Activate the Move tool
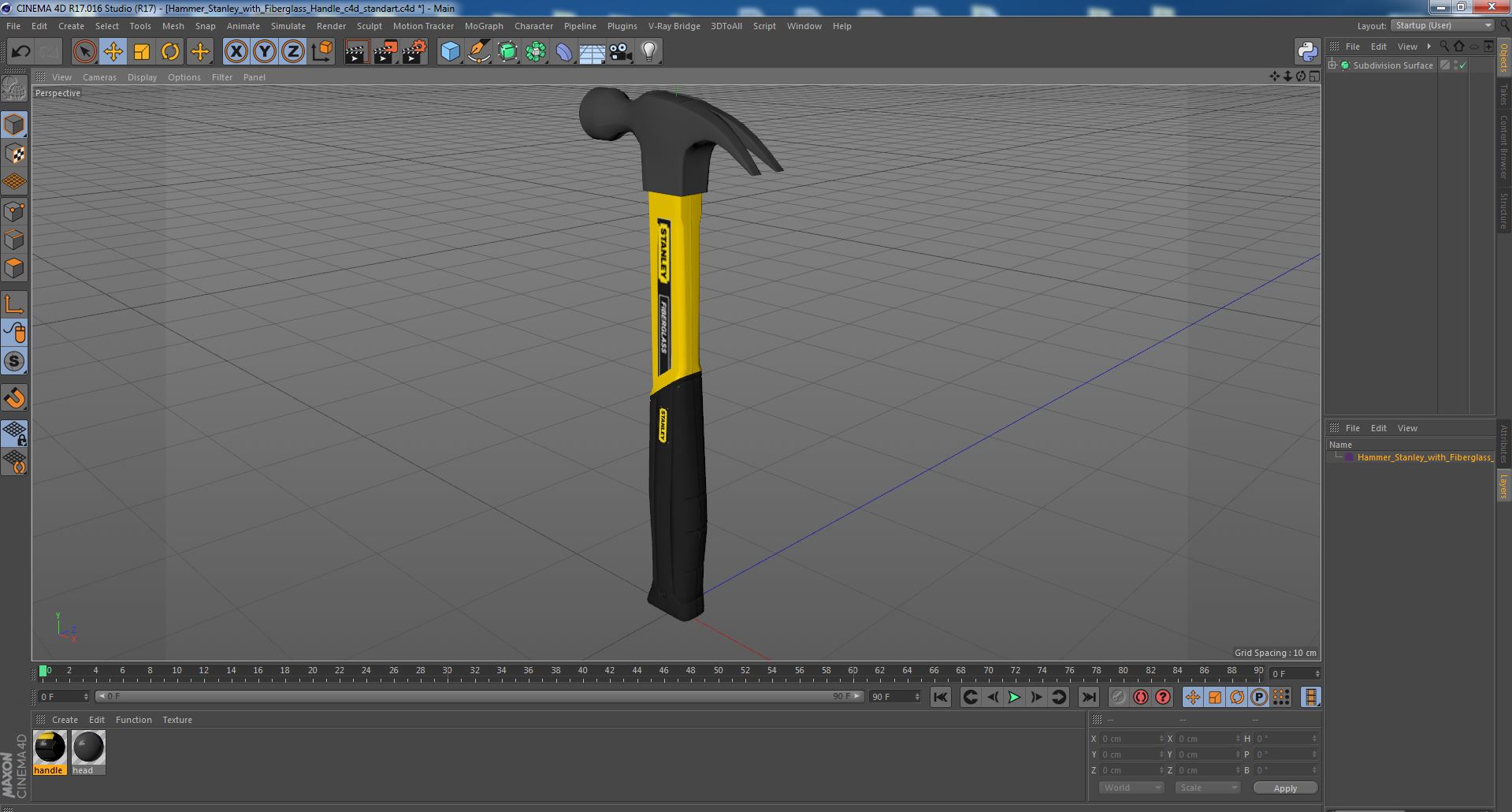Screen dimensions: 1512x812 (x=113, y=52)
